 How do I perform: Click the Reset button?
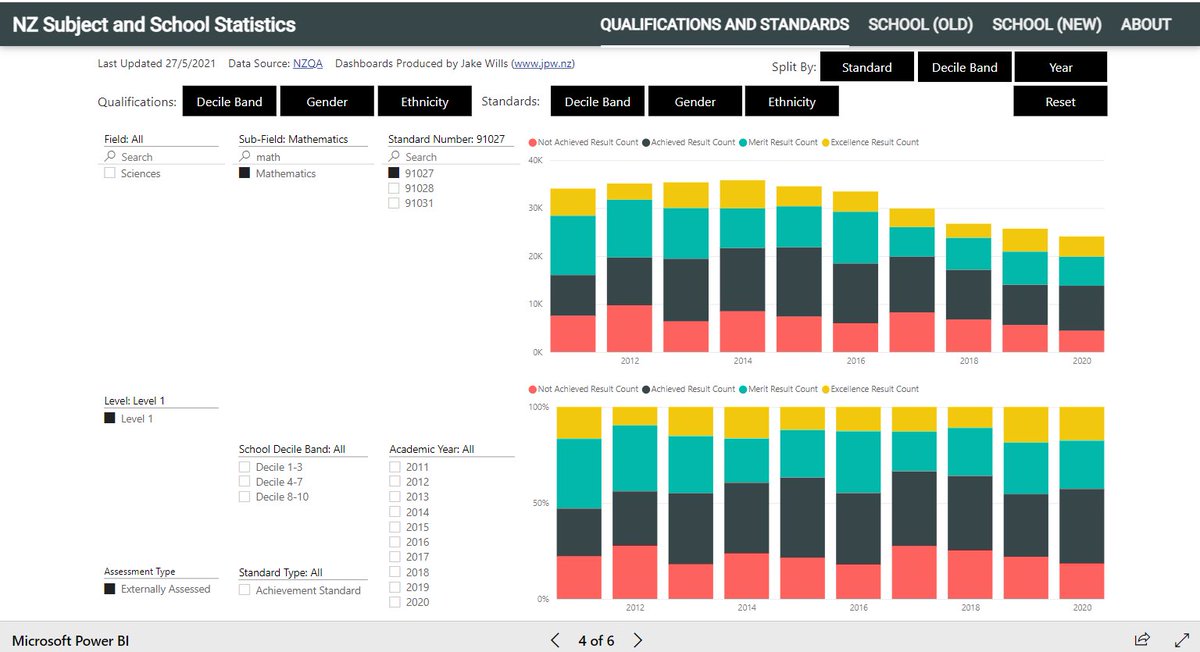click(x=1061, y=101)
